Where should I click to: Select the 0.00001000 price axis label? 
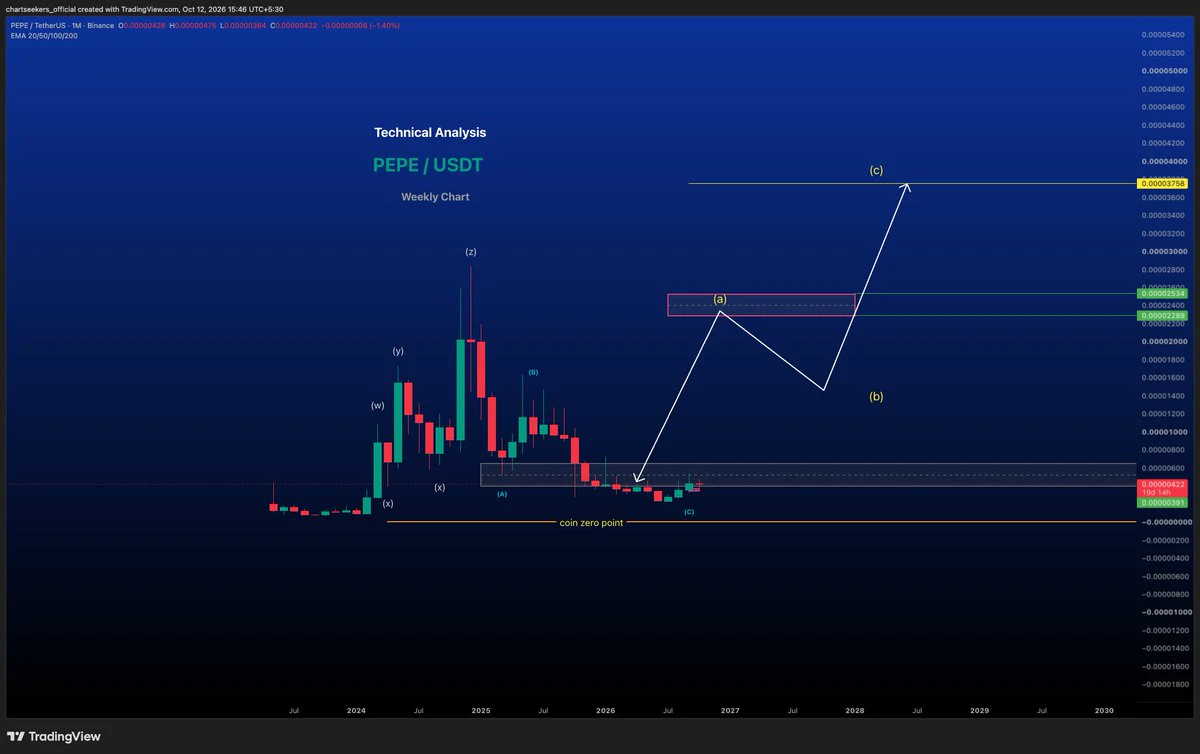coord(1166,432)
